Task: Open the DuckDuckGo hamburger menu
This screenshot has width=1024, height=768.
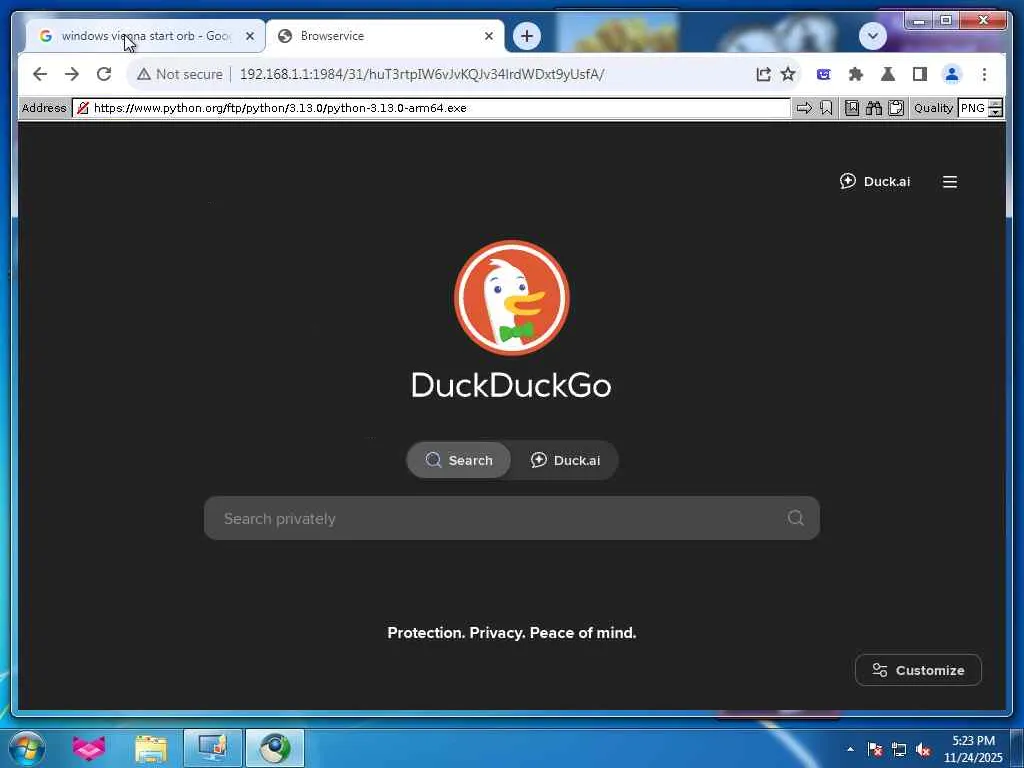Action: coord(950,182)
